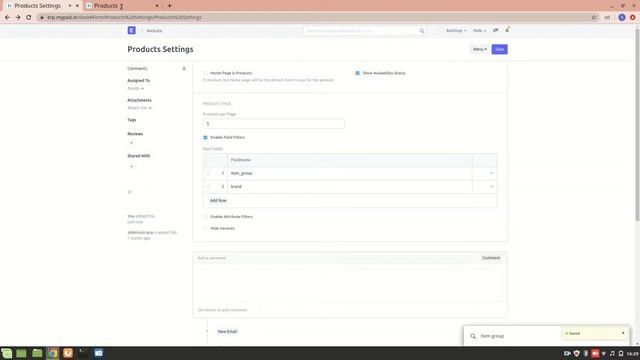Open the terminal from the taskbar
Image resolution: width=640 pixels, height=360 pixels.
click(x=83, y=353)
